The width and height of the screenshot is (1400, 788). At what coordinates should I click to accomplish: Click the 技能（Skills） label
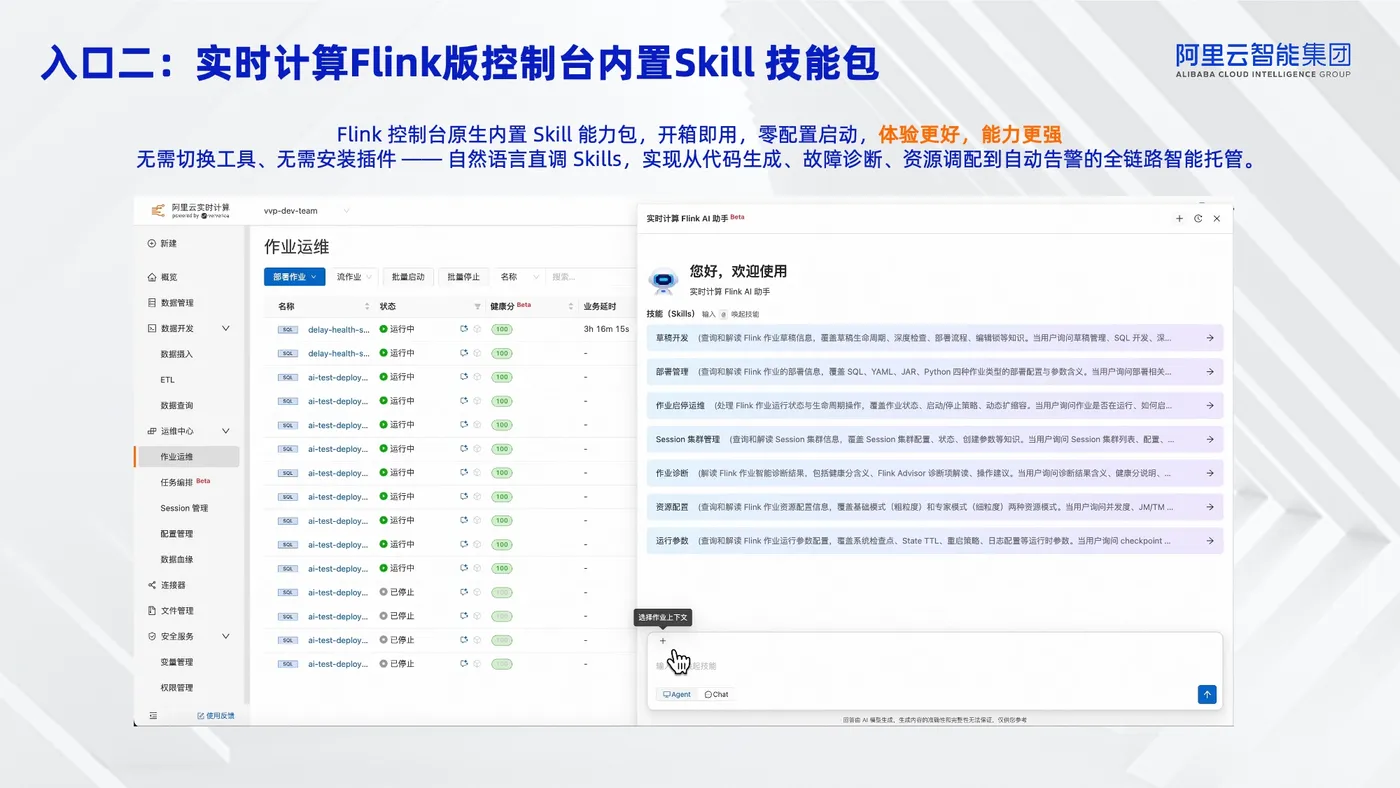671,314
